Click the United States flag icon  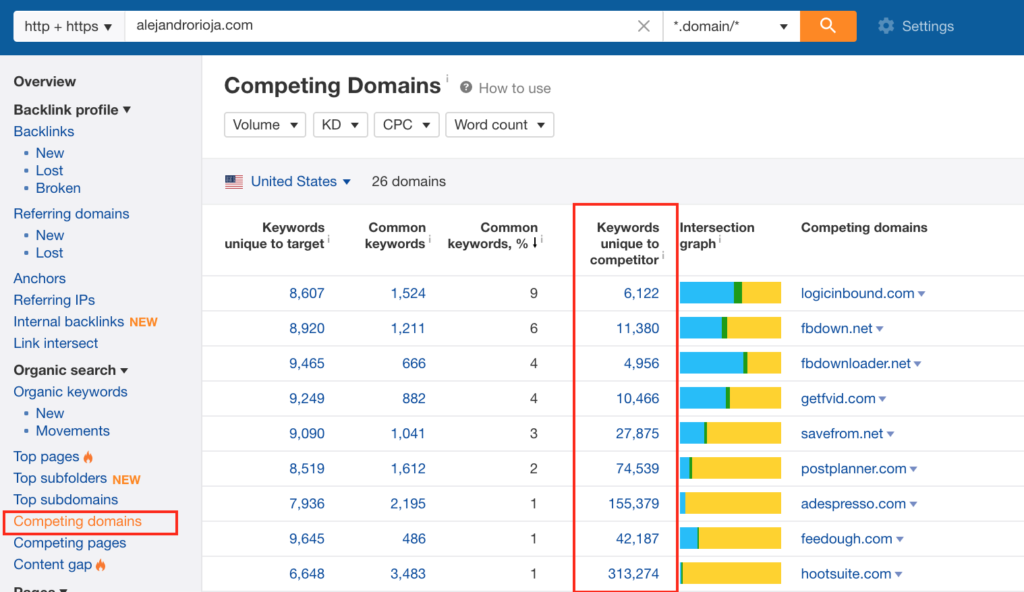pos(234,182)
